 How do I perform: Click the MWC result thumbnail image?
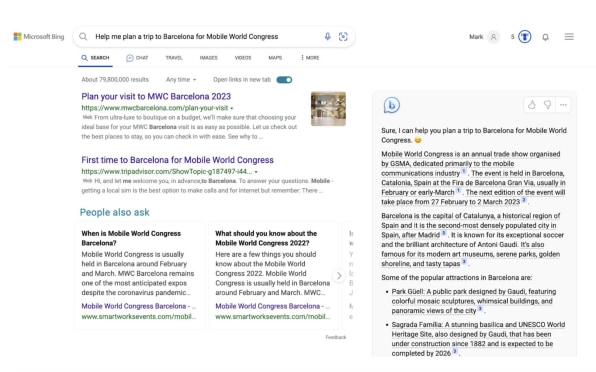(328, 109)
